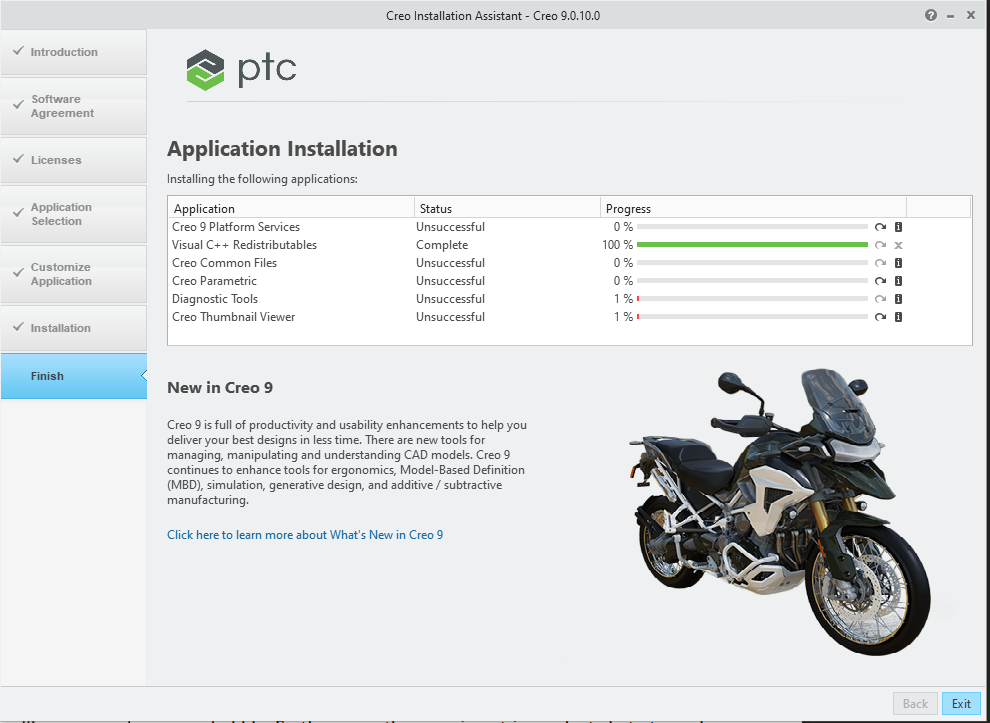This screenshot has width=990, height=723.
Task: Retry Creo Thumbnail Viewer install
Action: pyautogui.click(x=880, y=317)
